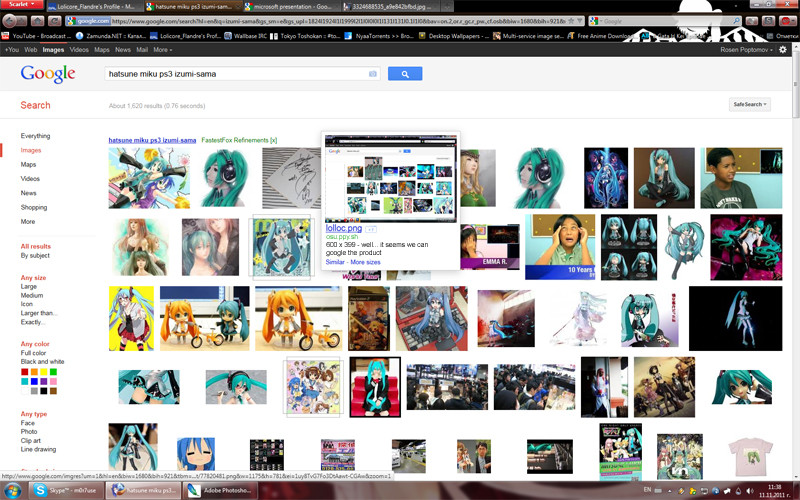Filter by Face type
The width and height of the screenshot is (800, 500).
(28, 423)
